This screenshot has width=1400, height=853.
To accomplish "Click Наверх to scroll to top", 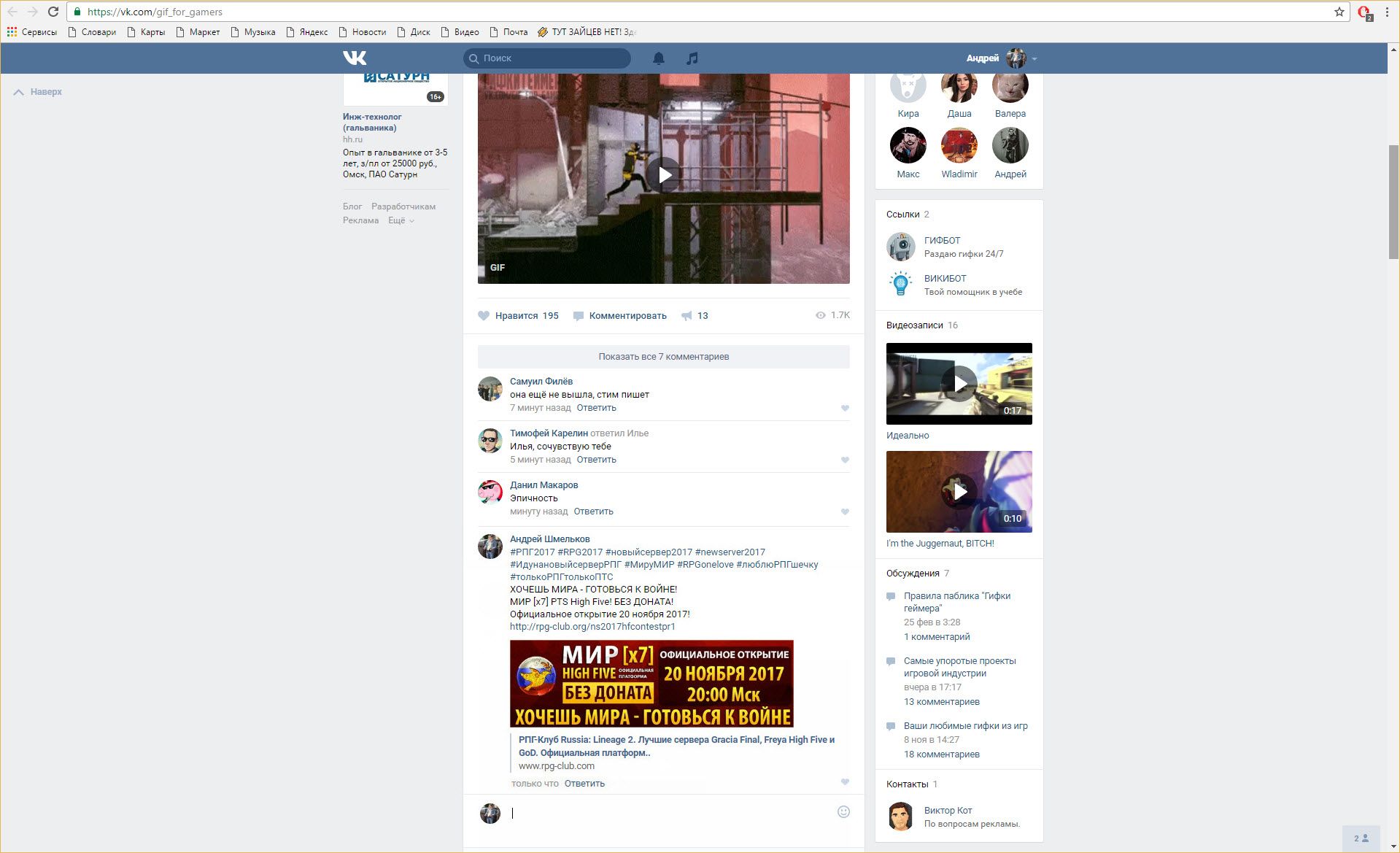I will pyautogui.click(x=38, y=92).
